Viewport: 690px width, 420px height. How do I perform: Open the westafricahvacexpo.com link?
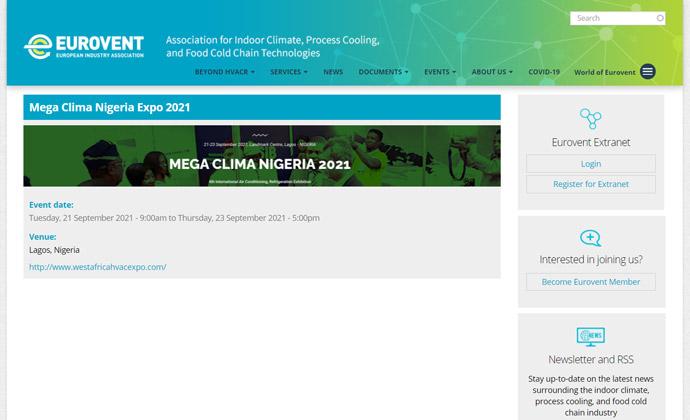(x=98, y=267)
